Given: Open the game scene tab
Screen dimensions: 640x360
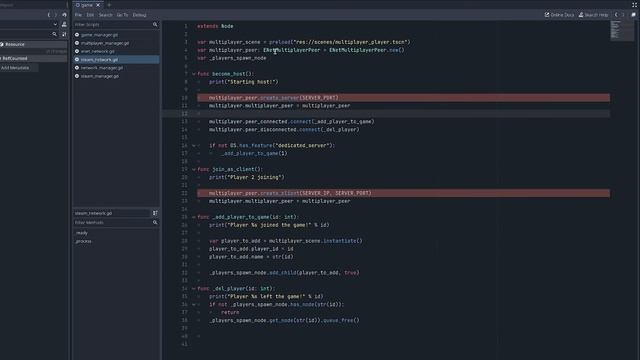Looking at the screenshot, I should [x=87, y=5].
